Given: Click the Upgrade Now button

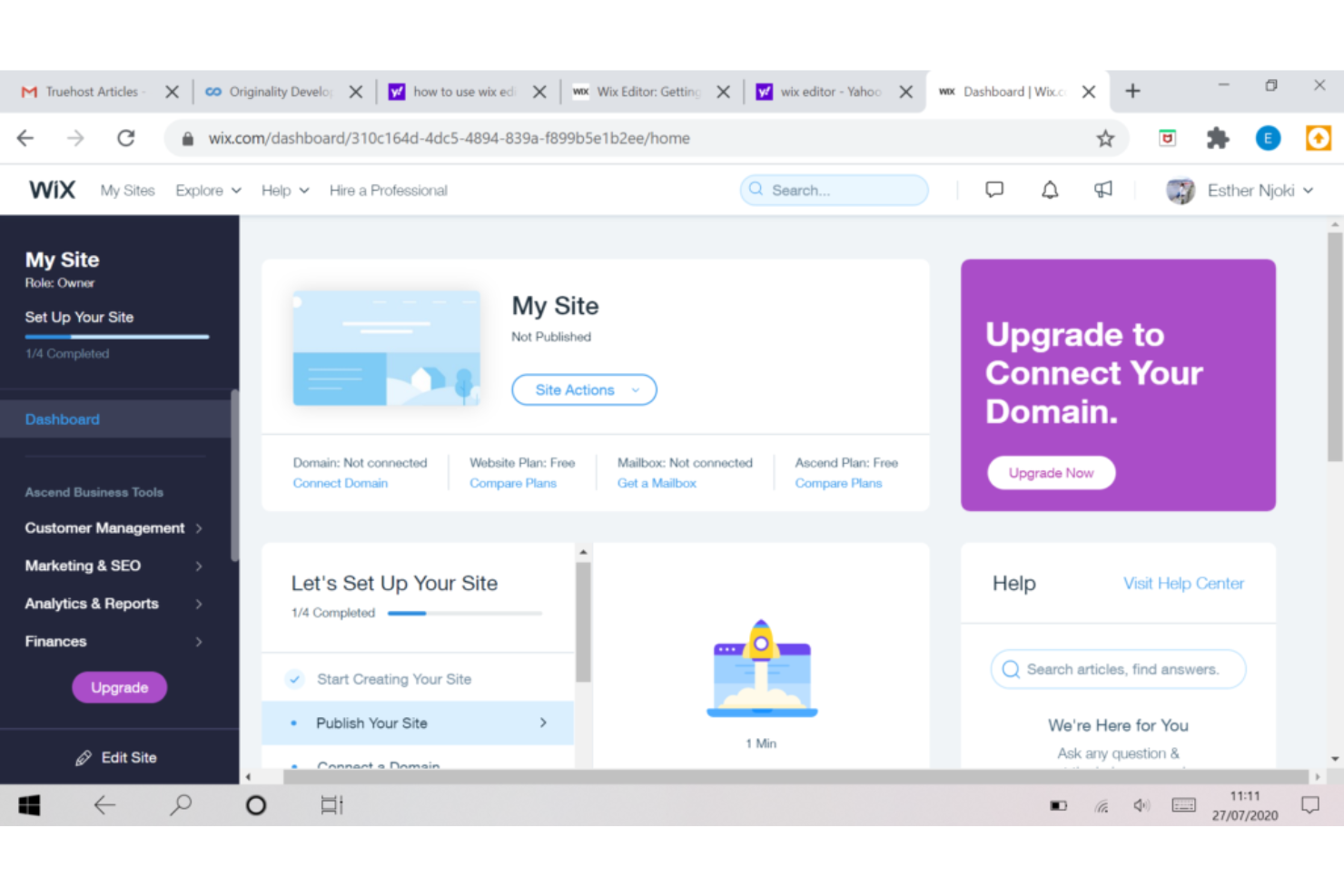Looking at the screenshot, I should click(1051, 473).
